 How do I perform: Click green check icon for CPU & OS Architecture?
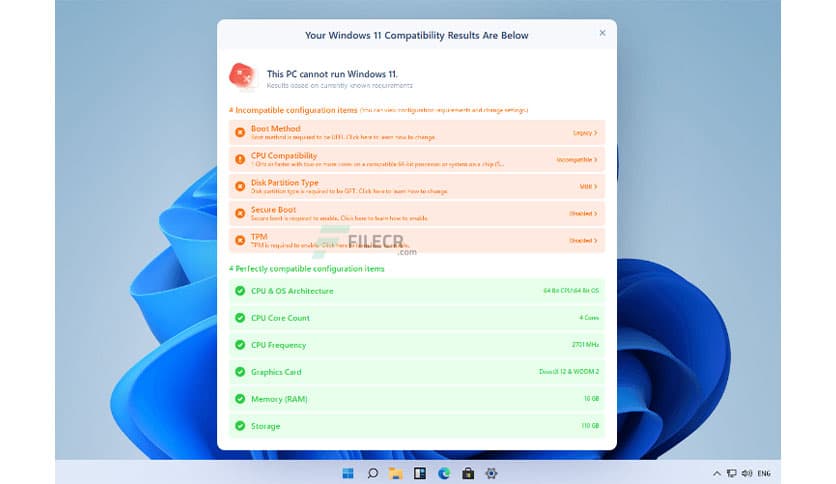pyautogui.click(x=240, y=291)
